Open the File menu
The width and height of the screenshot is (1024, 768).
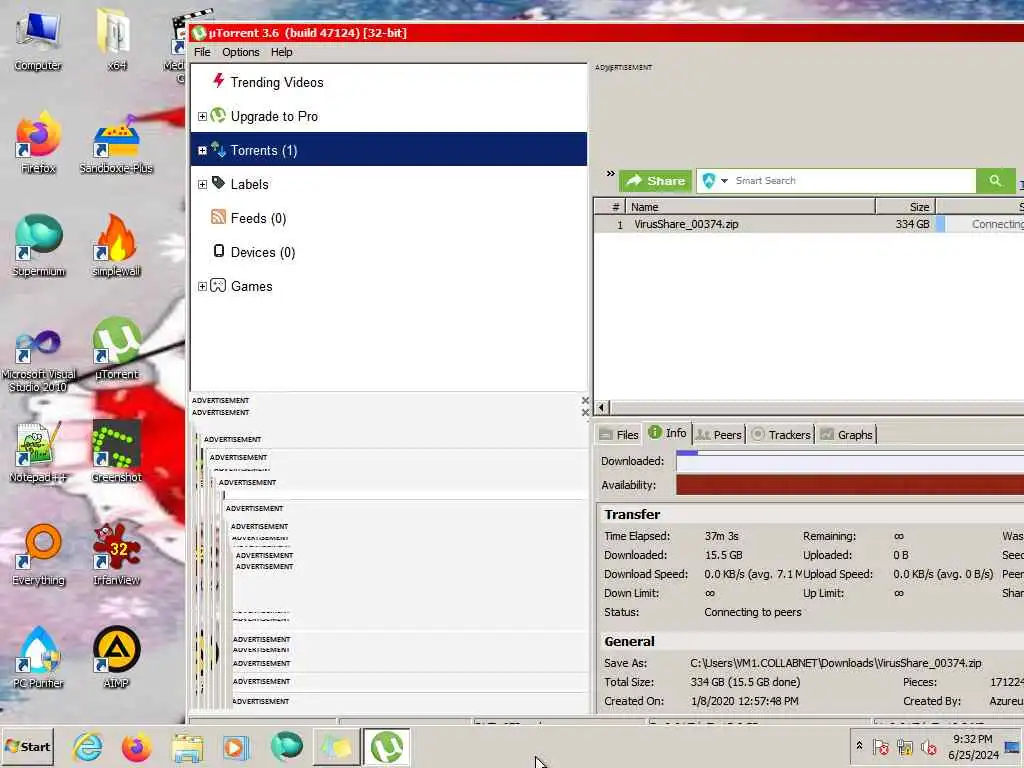point(202,52)
